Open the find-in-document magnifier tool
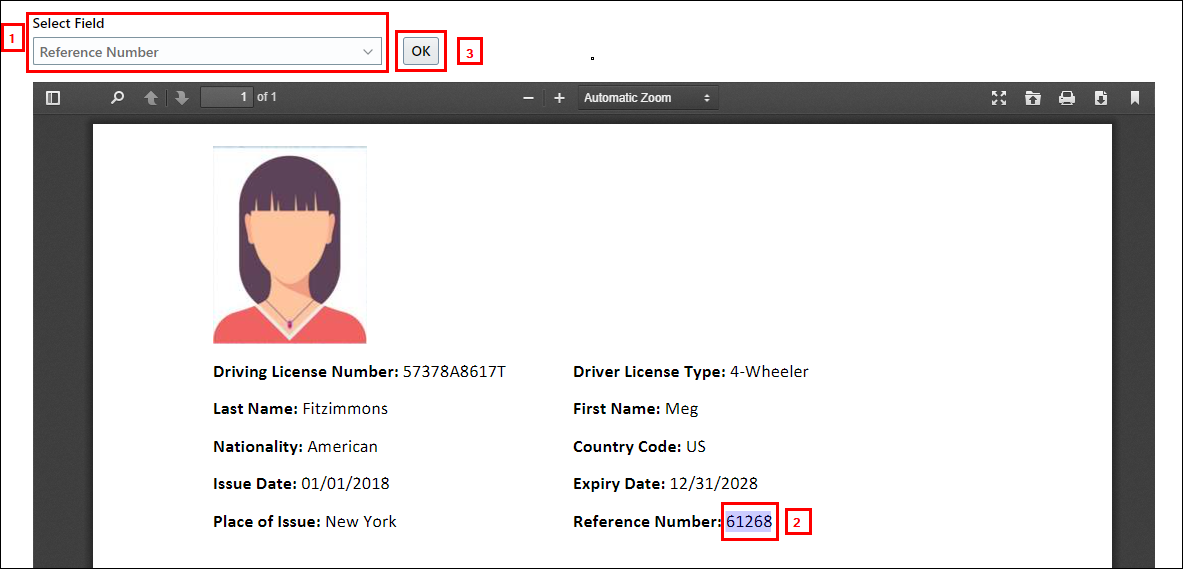This screenshot has height=569, width=1183. tap(117, 98)
